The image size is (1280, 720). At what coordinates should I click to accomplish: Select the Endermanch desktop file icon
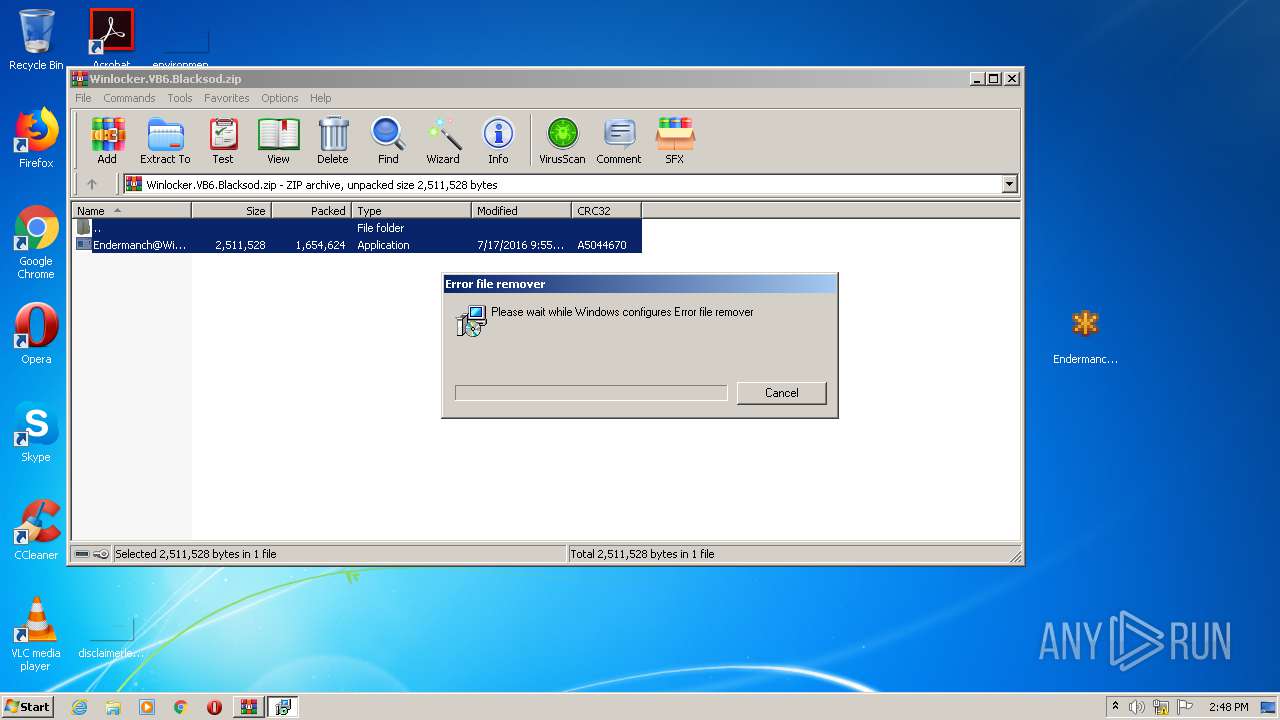(x=1085, y=336)
